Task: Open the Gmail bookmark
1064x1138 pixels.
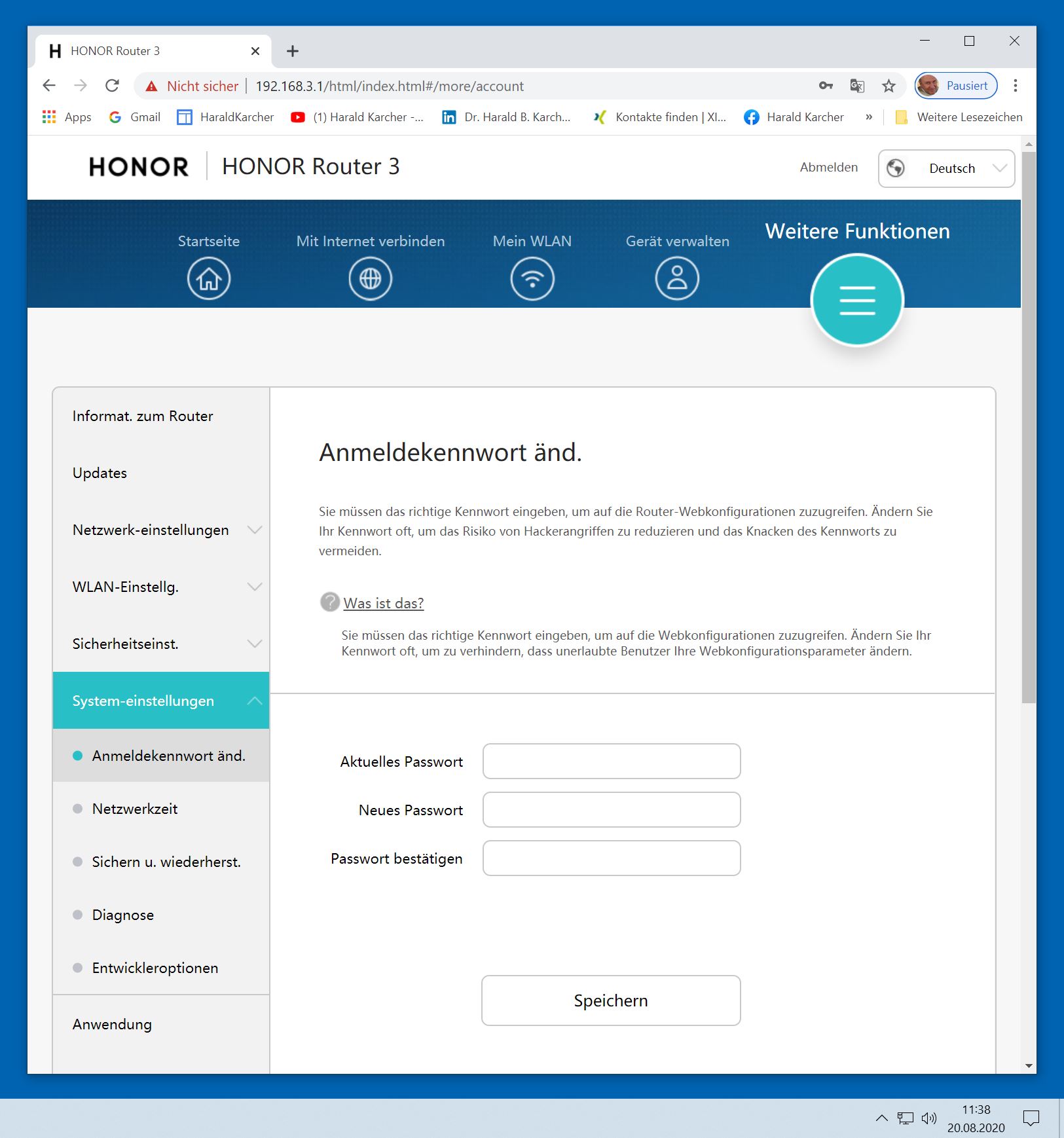Action: coord(135,117)
